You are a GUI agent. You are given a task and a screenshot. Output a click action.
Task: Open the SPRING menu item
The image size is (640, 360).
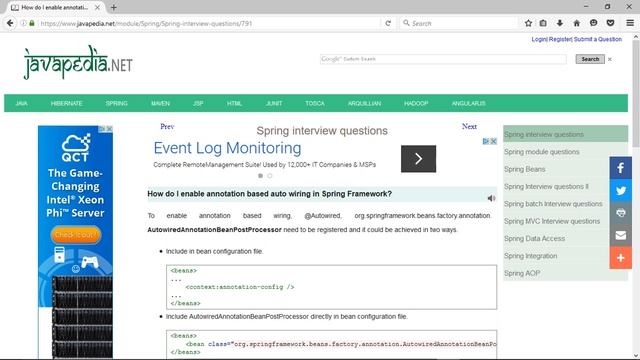[x=117, y=103]
